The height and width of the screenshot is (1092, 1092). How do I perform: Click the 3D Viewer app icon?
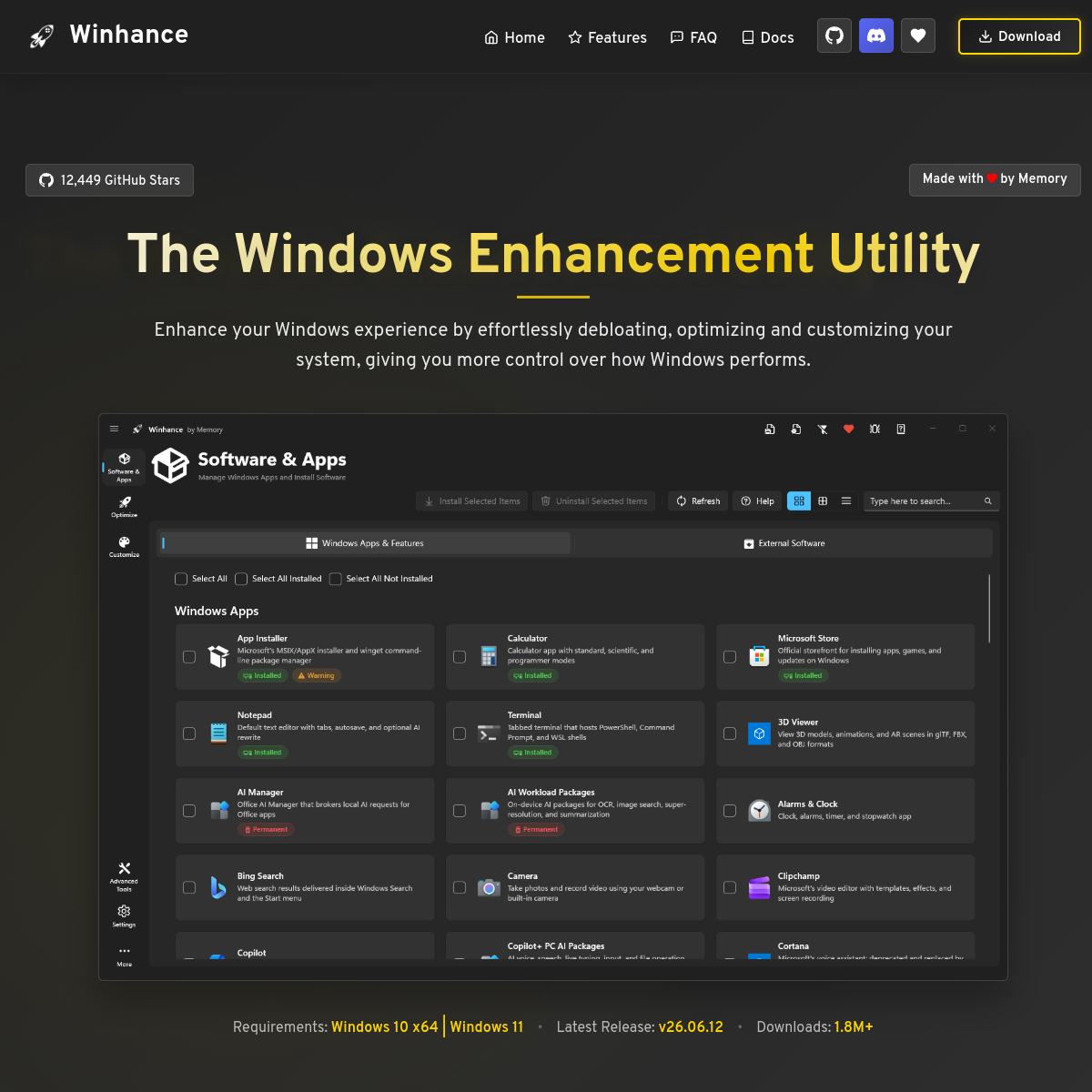click(759, 733)
